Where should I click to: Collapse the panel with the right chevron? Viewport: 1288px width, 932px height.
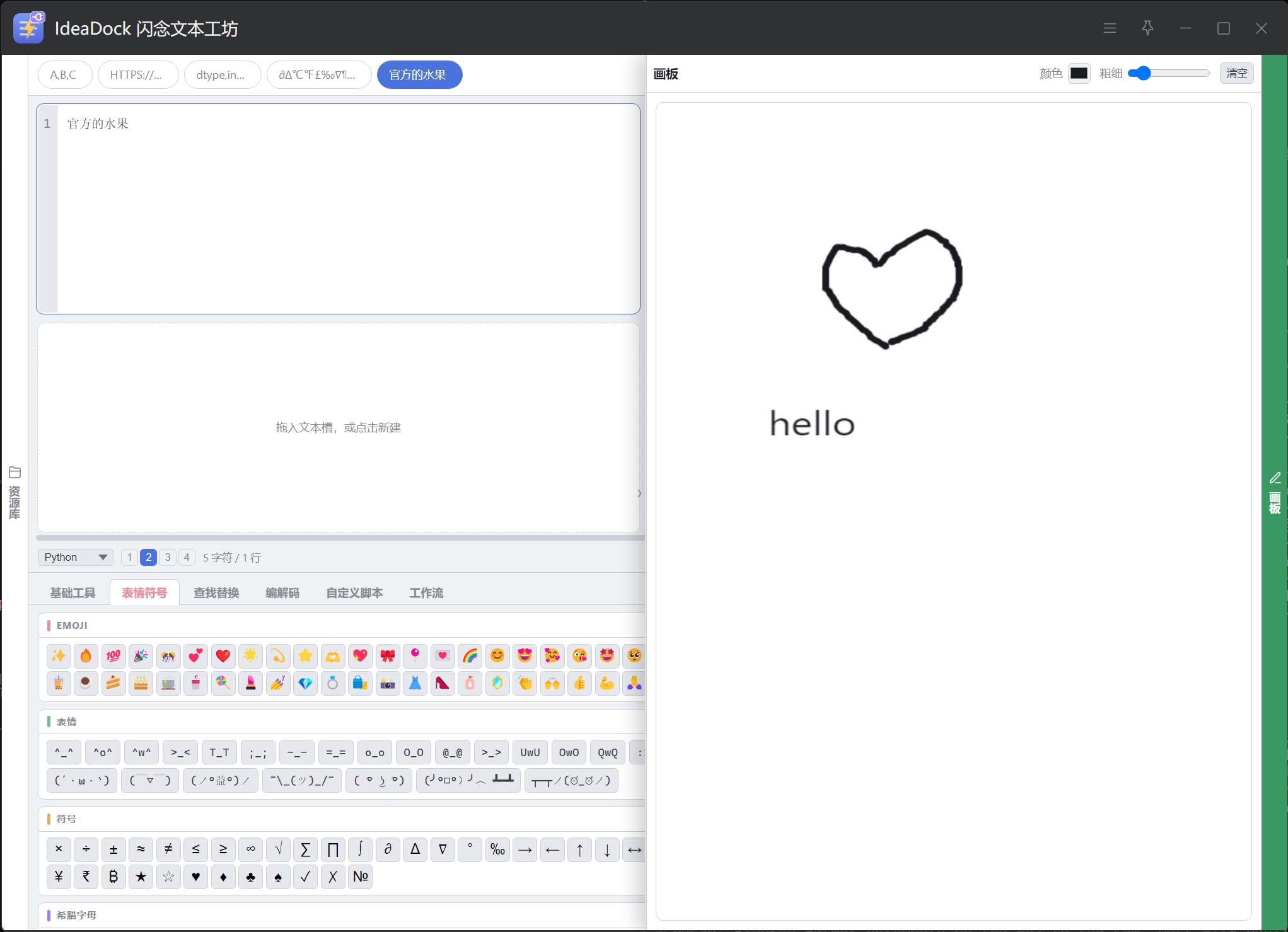click(639, 493)
